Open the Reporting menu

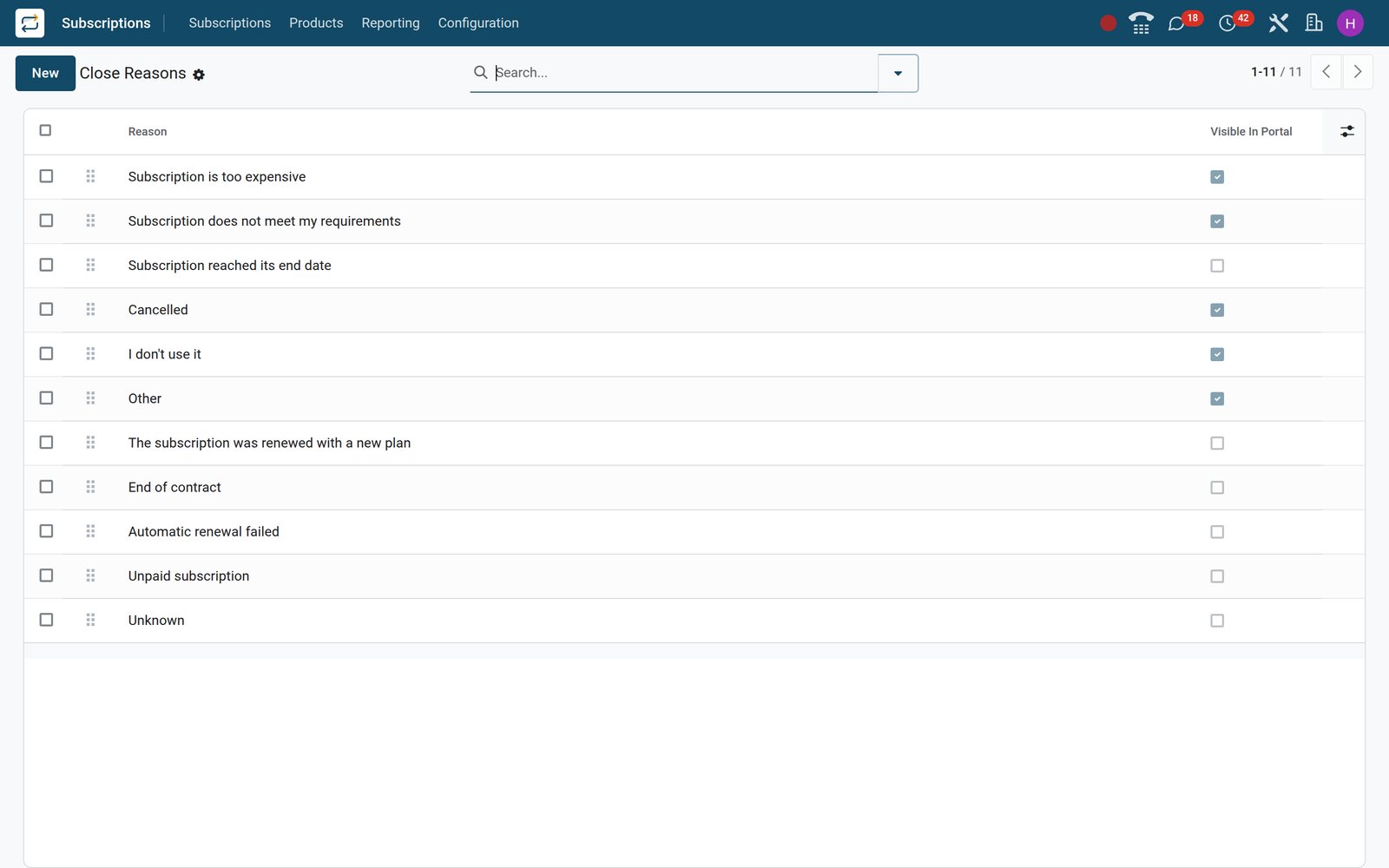coord(390,23)
